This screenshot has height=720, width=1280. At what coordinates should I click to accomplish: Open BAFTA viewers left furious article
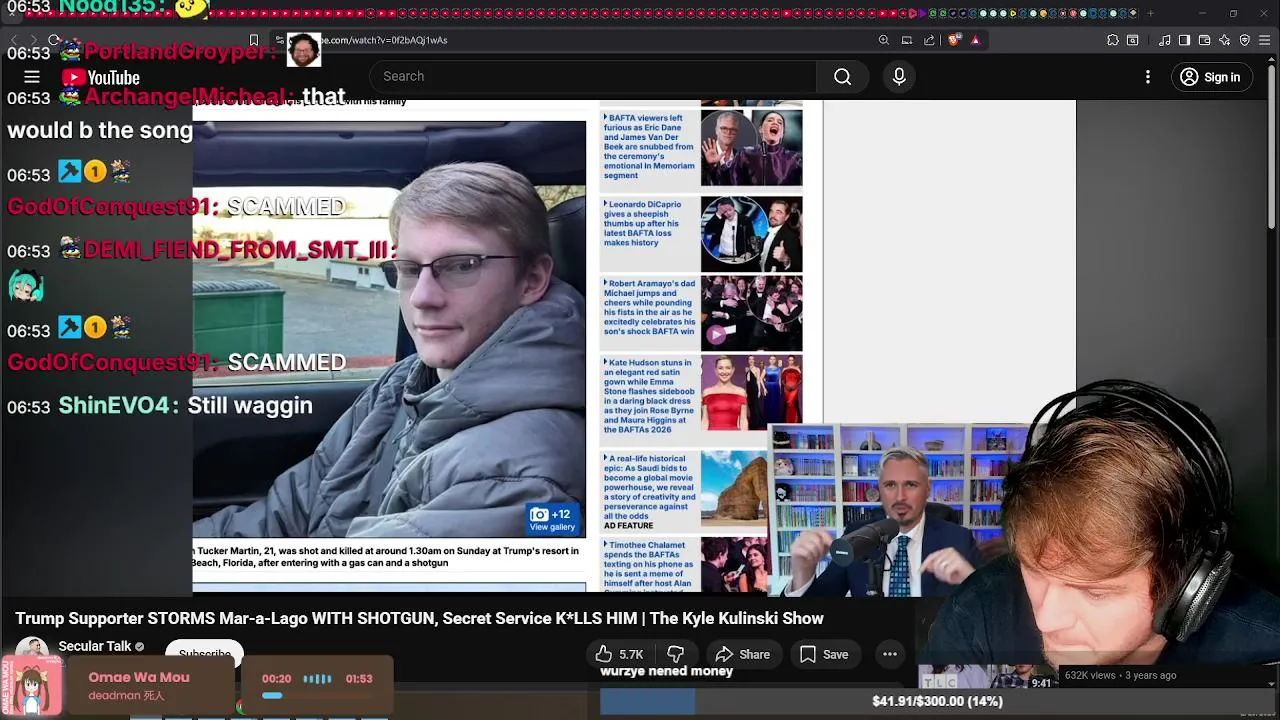click(649, 147)
